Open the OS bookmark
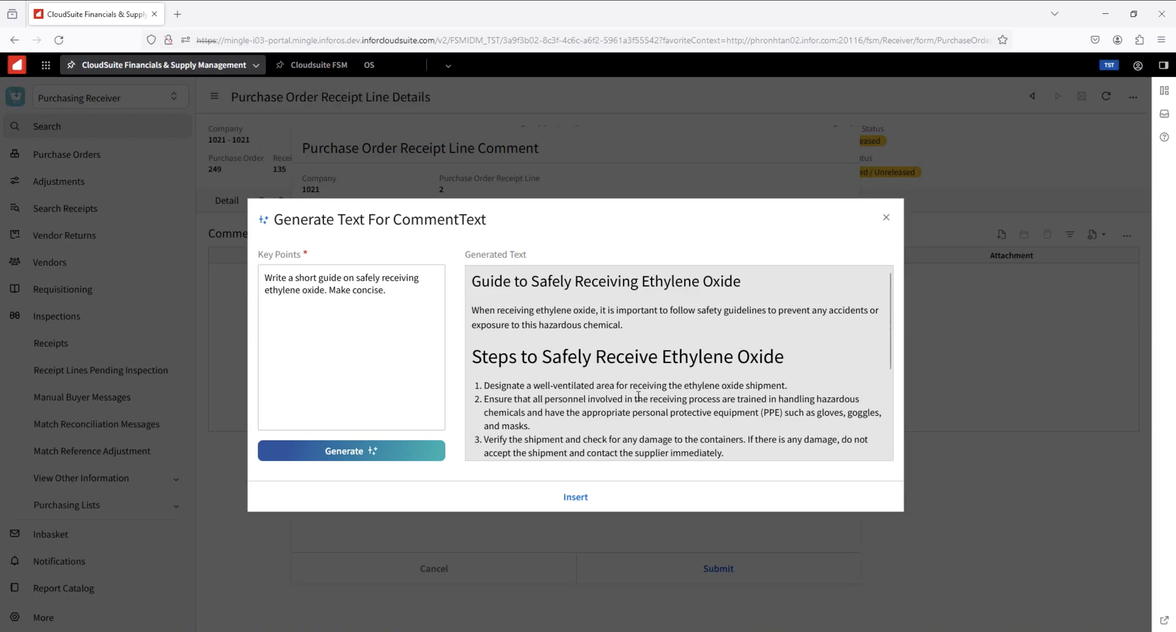The width and height of the screenshot is (1176, 632). point(369,65)
